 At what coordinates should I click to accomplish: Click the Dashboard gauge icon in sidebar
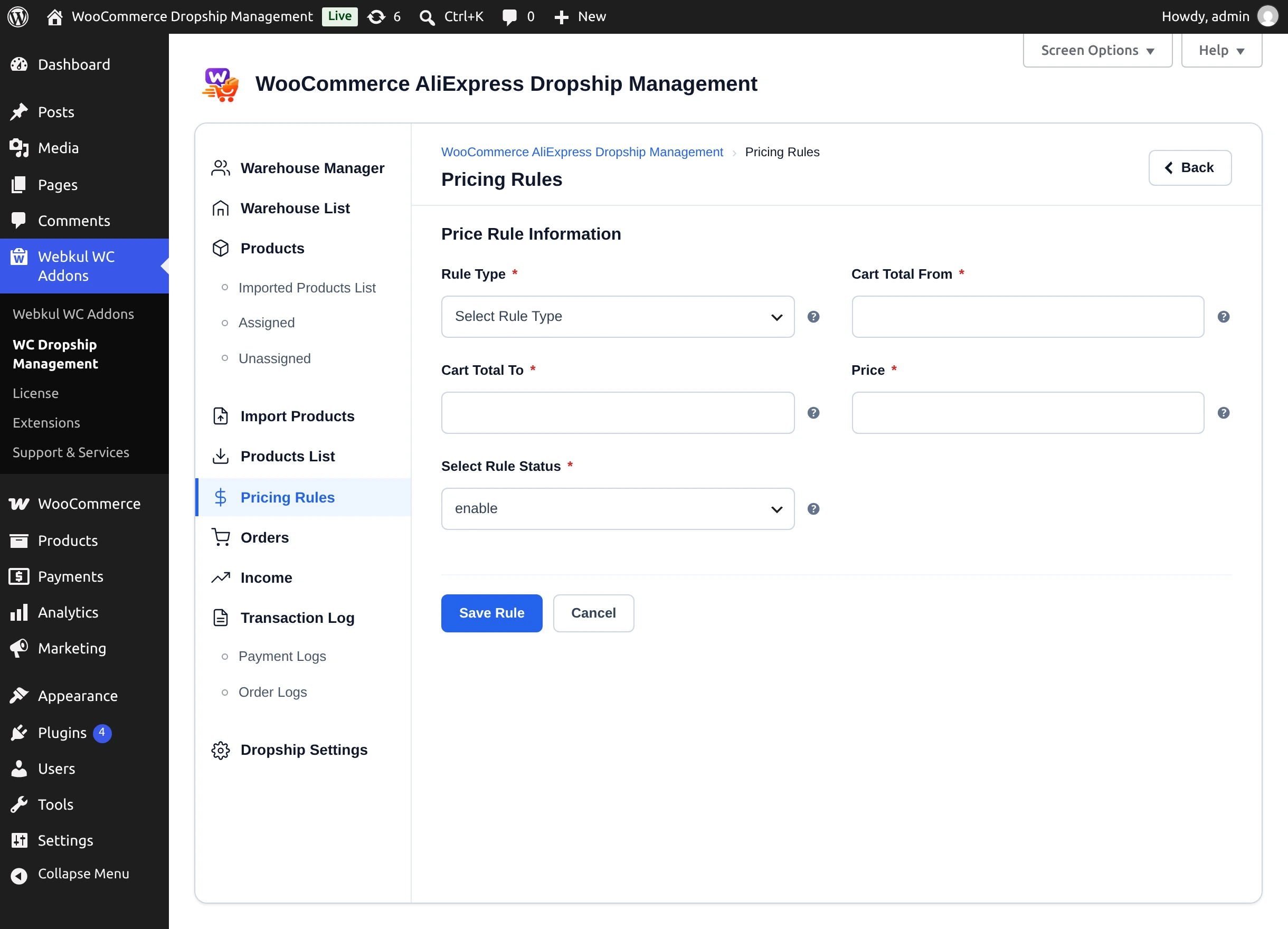[x=19, y=65]
